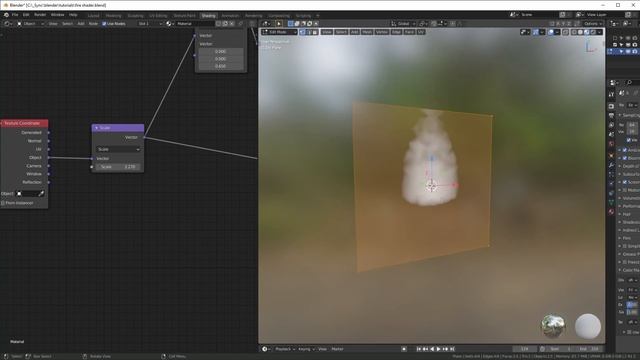The height and width of the screenshot is (360, 640).
Task: Open the File menu
Action: (15, 15)
